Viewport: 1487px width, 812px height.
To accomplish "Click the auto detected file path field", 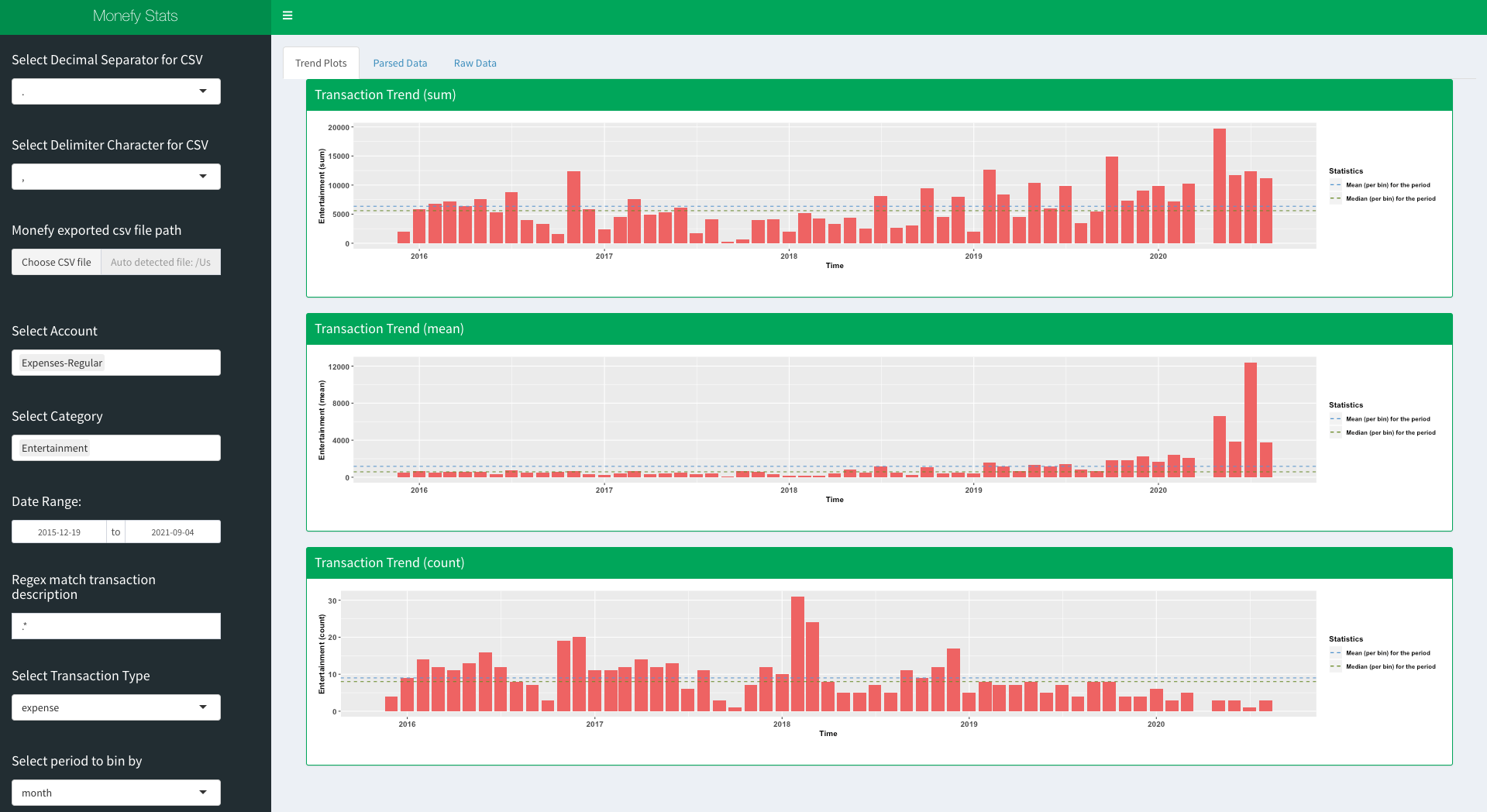I will coord(161,262).
